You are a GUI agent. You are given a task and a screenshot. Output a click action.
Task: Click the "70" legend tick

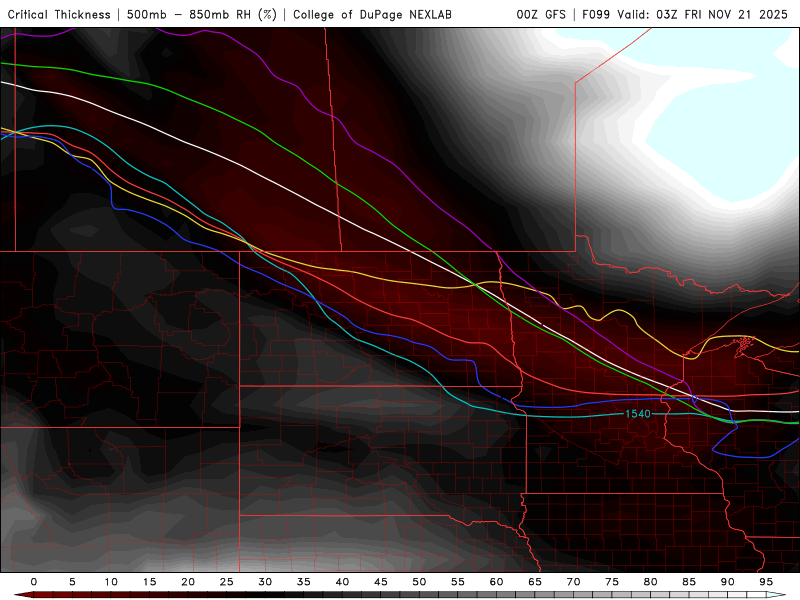click(x=573, y=582)
